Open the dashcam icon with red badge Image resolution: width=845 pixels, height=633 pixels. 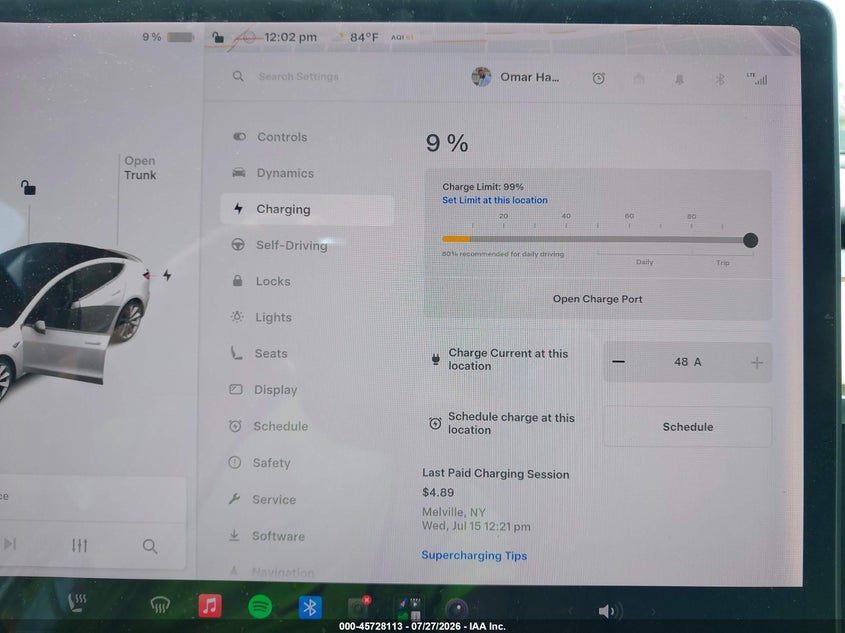(x=358, y=608)
